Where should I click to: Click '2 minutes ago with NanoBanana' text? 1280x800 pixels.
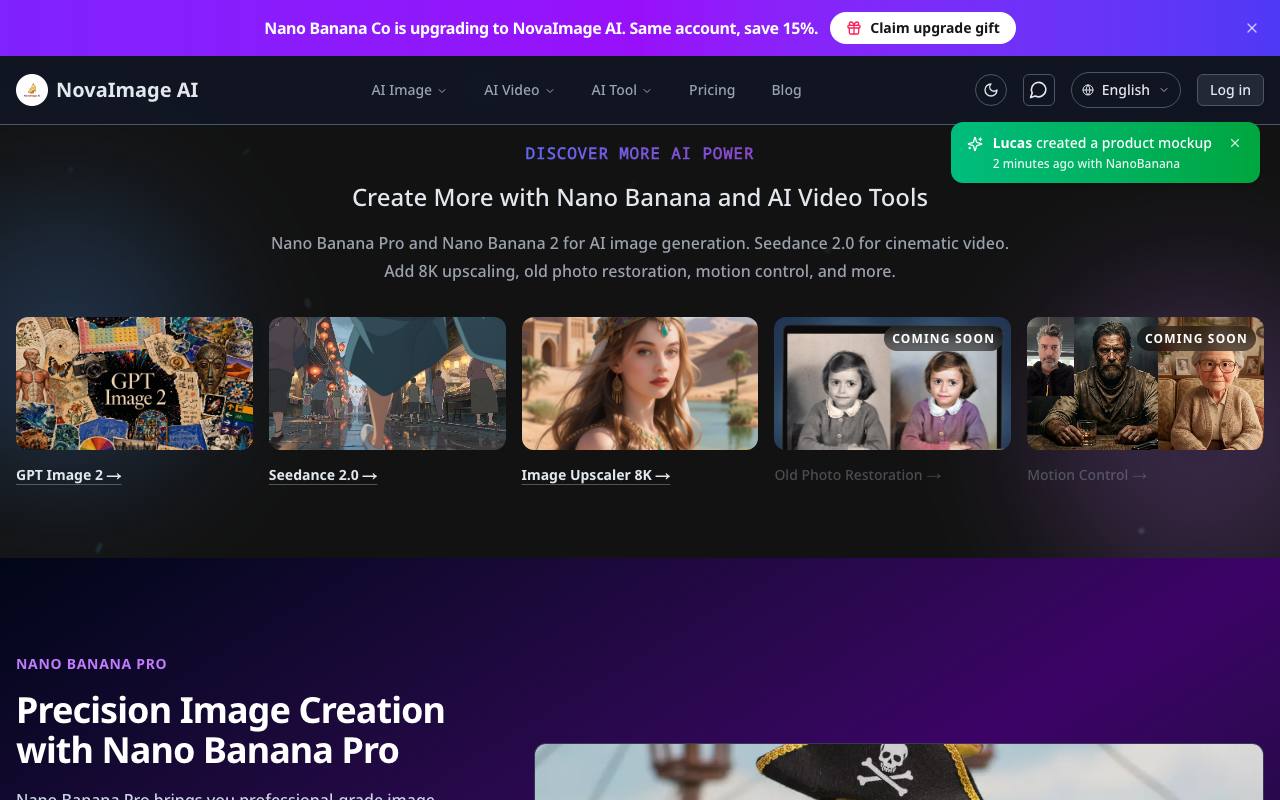coord(1086,164)
